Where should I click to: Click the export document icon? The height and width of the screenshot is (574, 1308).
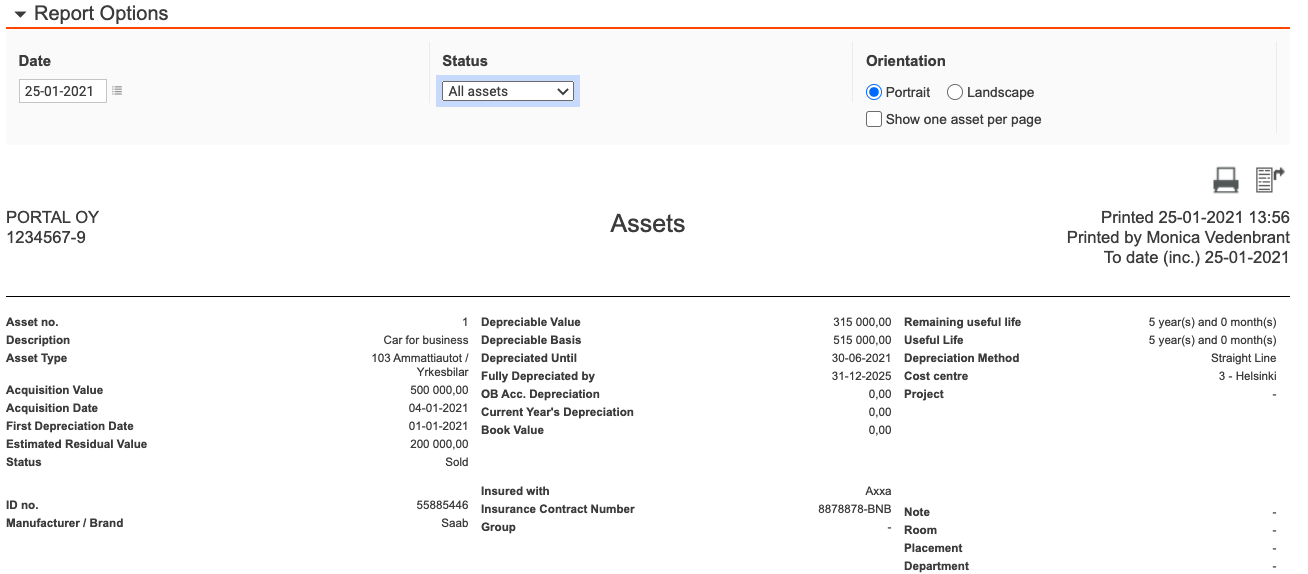tap(1269, 180)
